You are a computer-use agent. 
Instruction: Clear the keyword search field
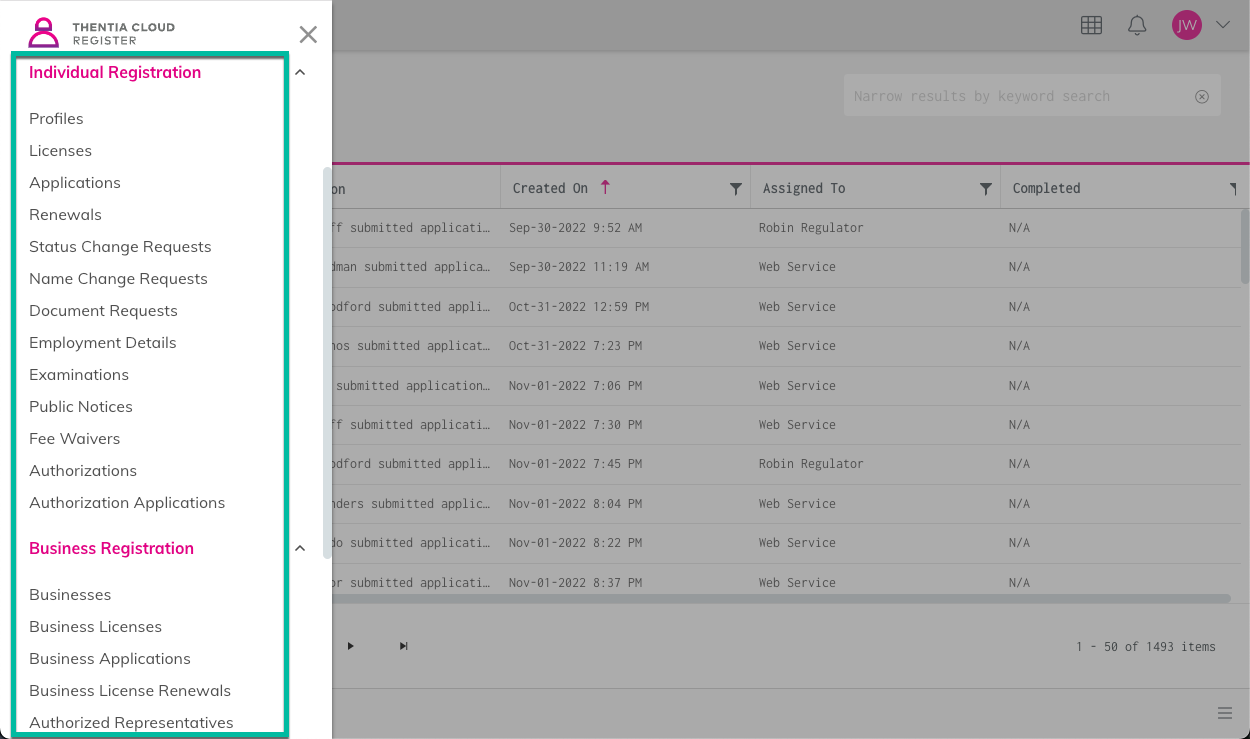point(1202,97)
